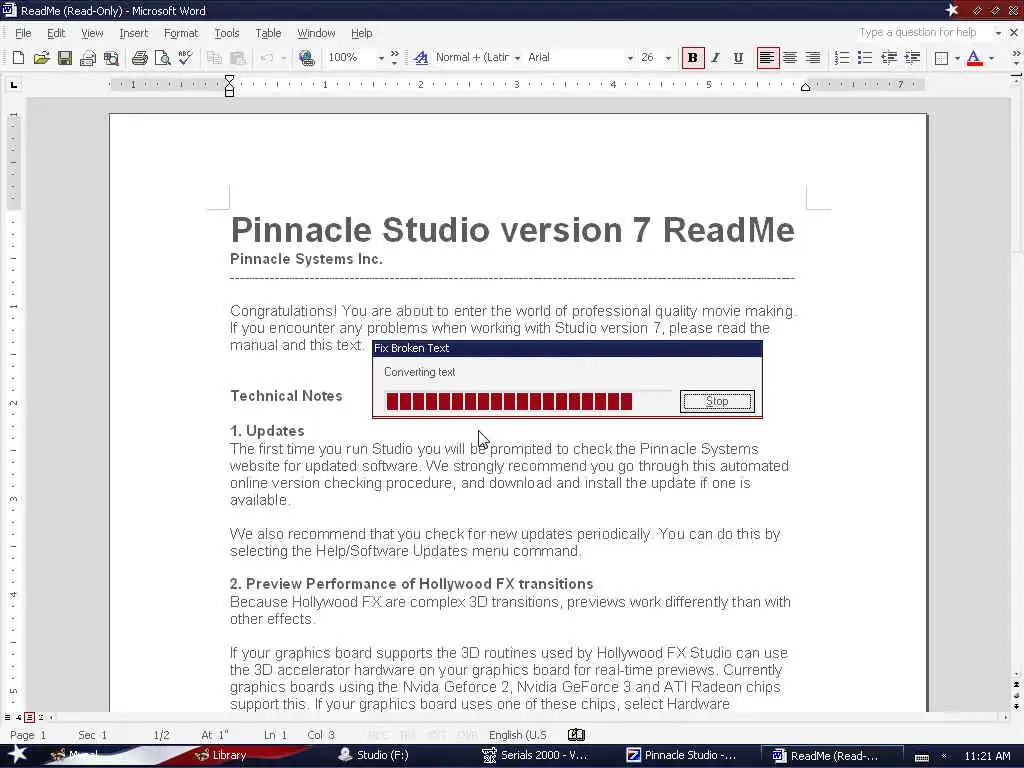Open a file with the folder icon
The height and width of the screenshot is (768, 1024).
(41, 58)
